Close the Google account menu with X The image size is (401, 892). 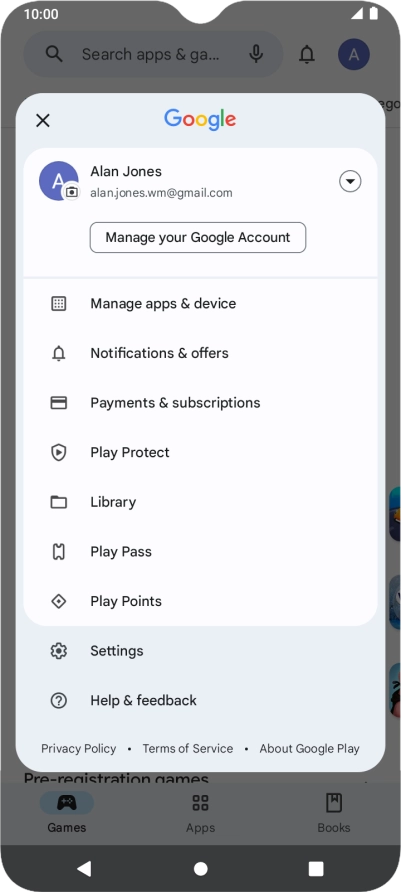pyautogui.click(x=43, y=120)
